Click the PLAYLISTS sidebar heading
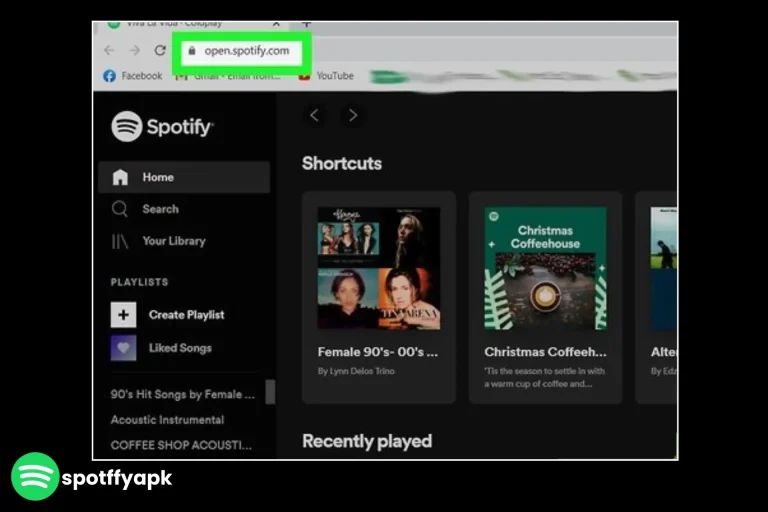This screenshot has height=512, width=768. tap(139, 282)
